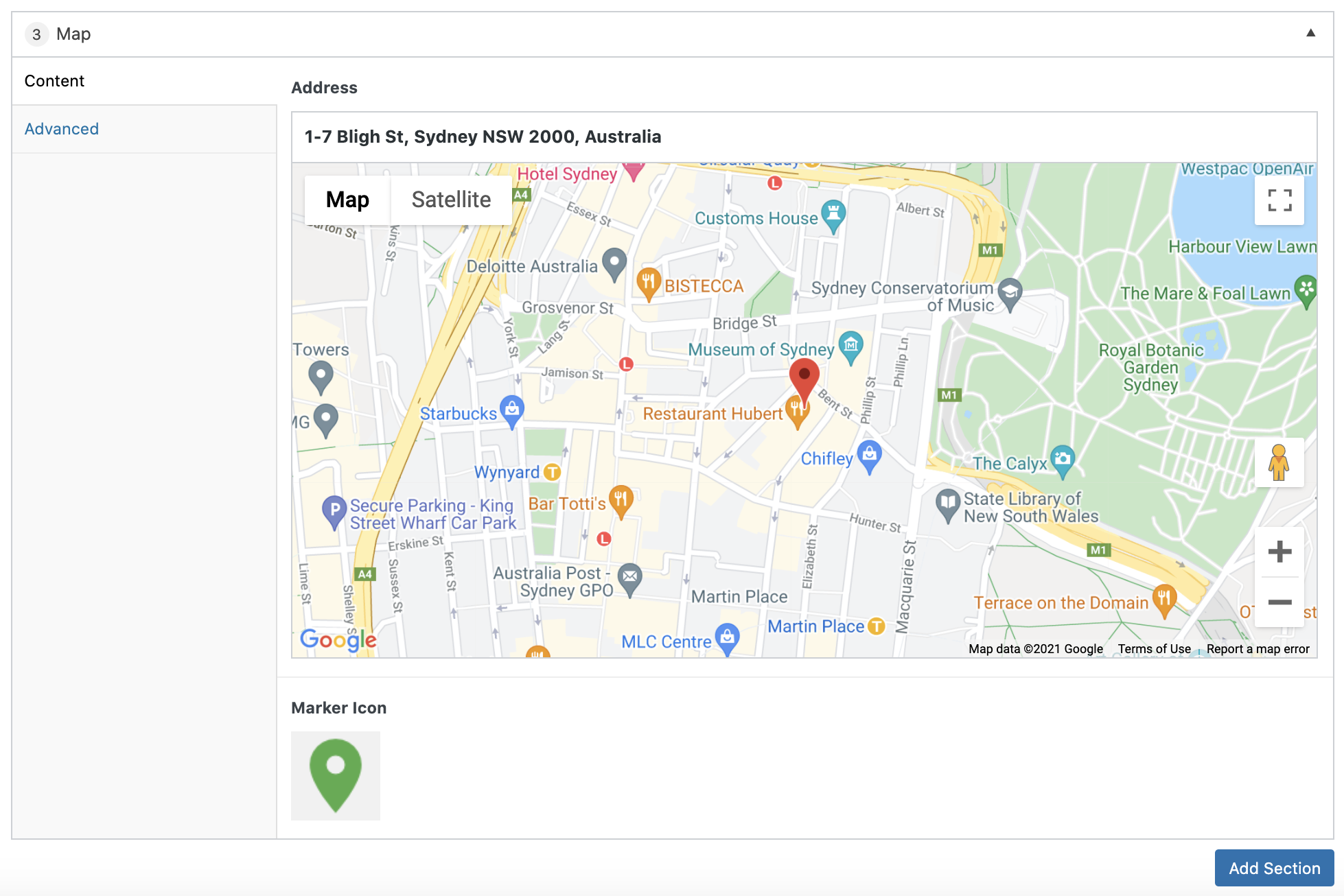Click the State Library marker icon
Viewport: 1344px width, 896px height.
[x=948, y=505]
